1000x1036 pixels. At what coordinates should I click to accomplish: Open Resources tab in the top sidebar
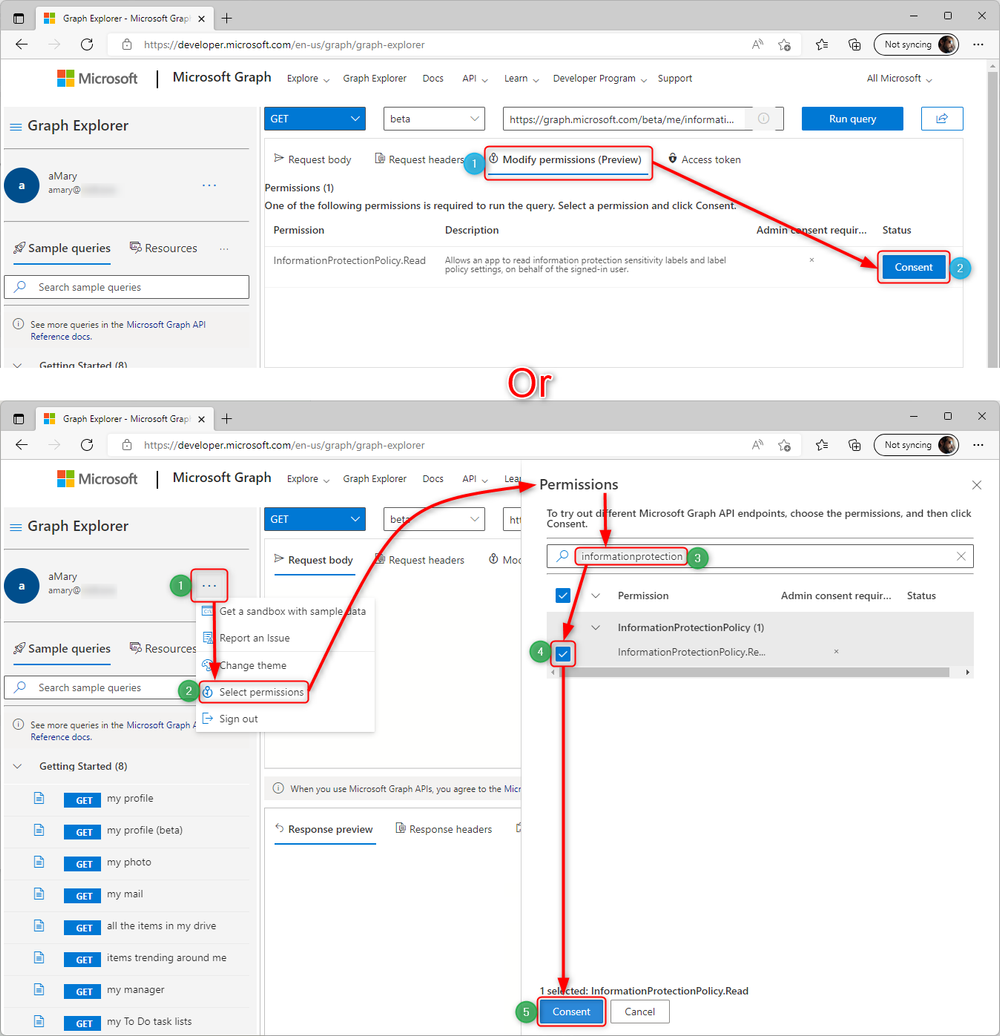pyautogui.click(x=163, y=248)
